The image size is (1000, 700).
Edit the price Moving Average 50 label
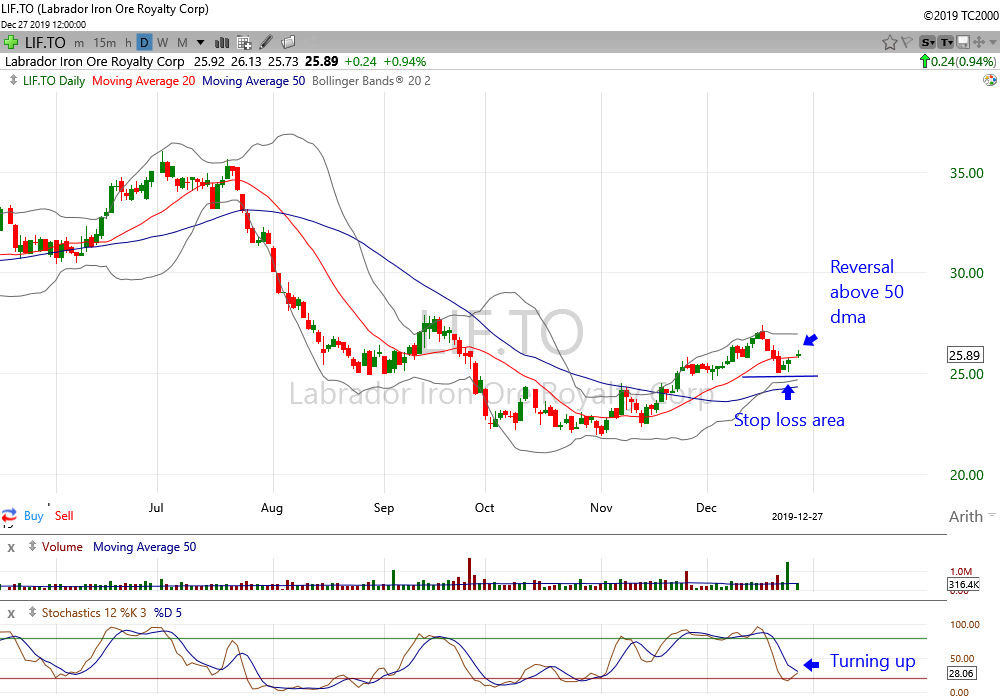253,80
